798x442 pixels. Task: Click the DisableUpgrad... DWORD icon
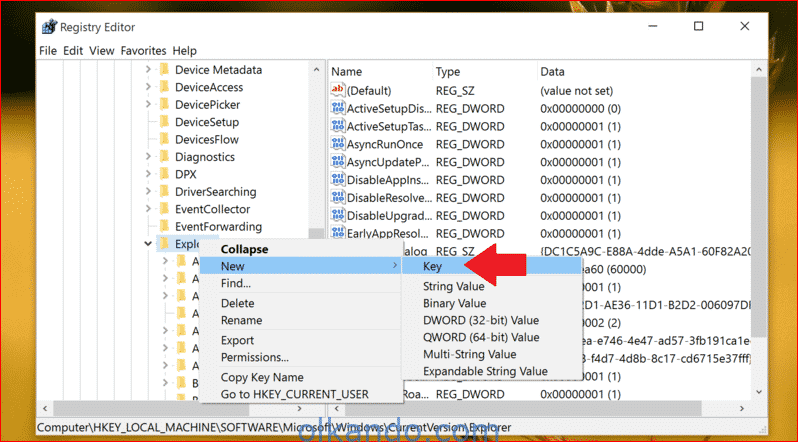click(338, 215)
